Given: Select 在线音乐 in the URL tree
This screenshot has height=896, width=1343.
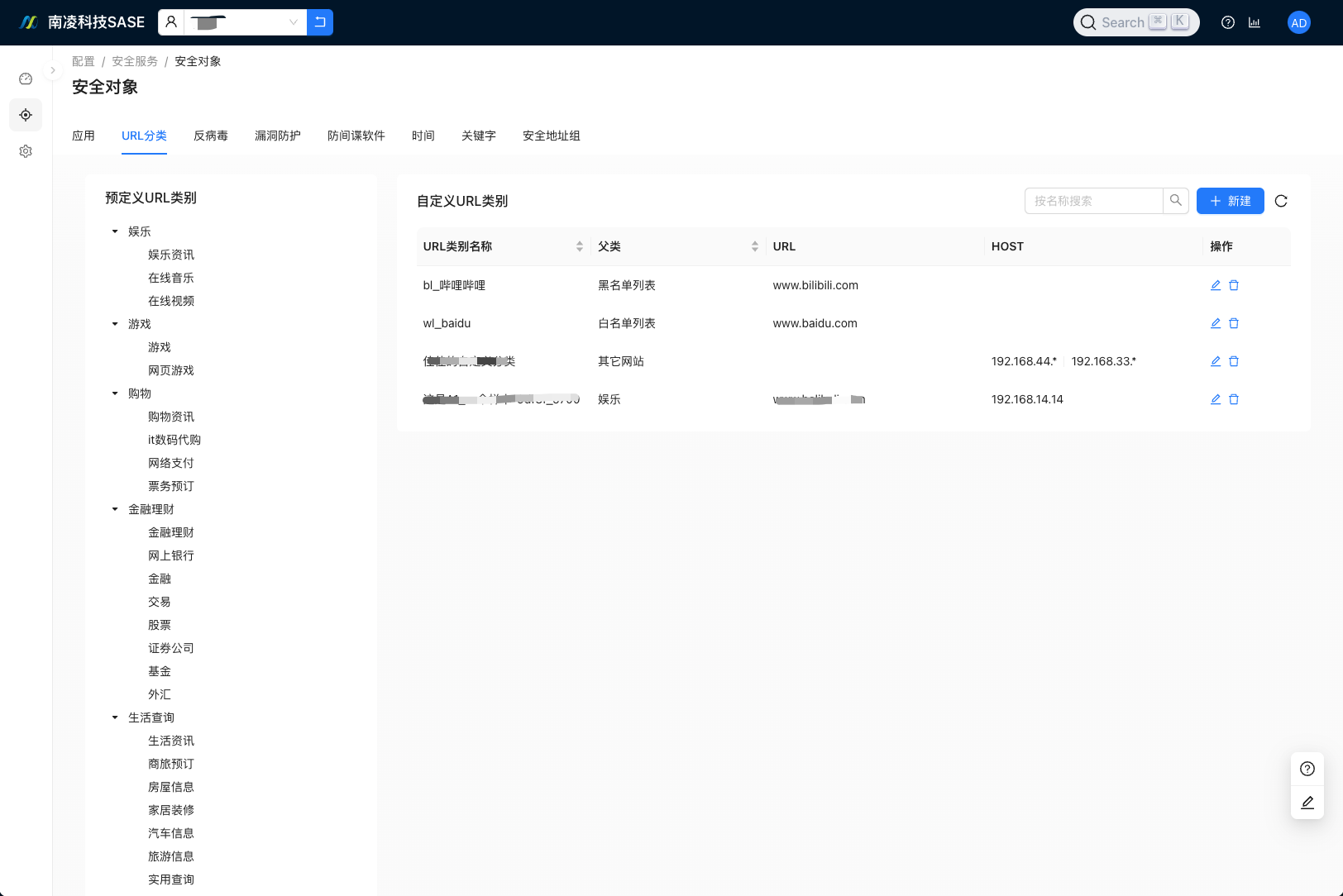Looking at the screenshot, I should click(x=171, y=278).
